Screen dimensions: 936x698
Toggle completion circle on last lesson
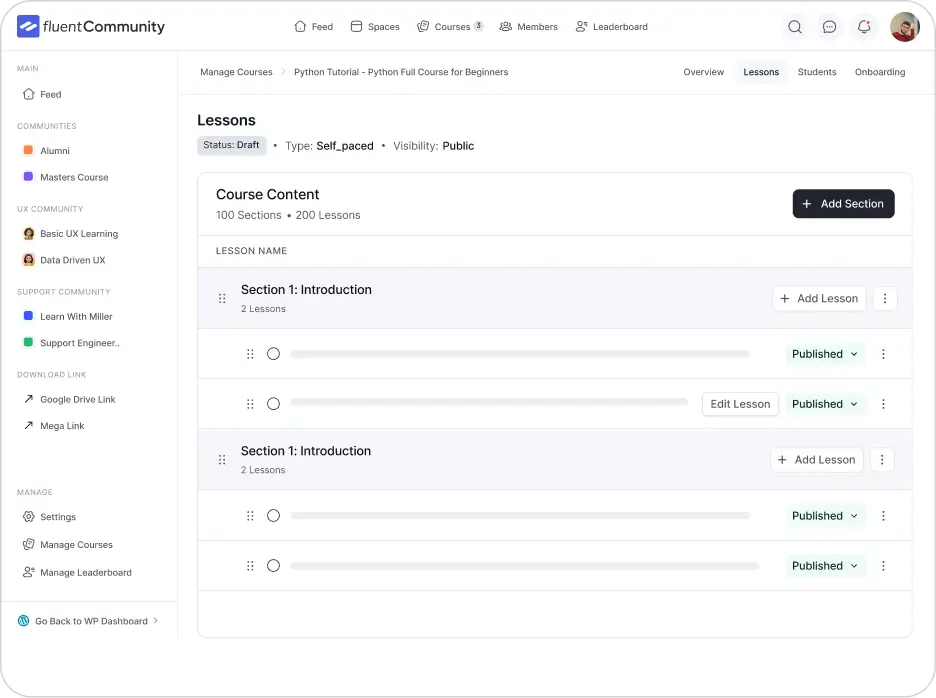273,565
